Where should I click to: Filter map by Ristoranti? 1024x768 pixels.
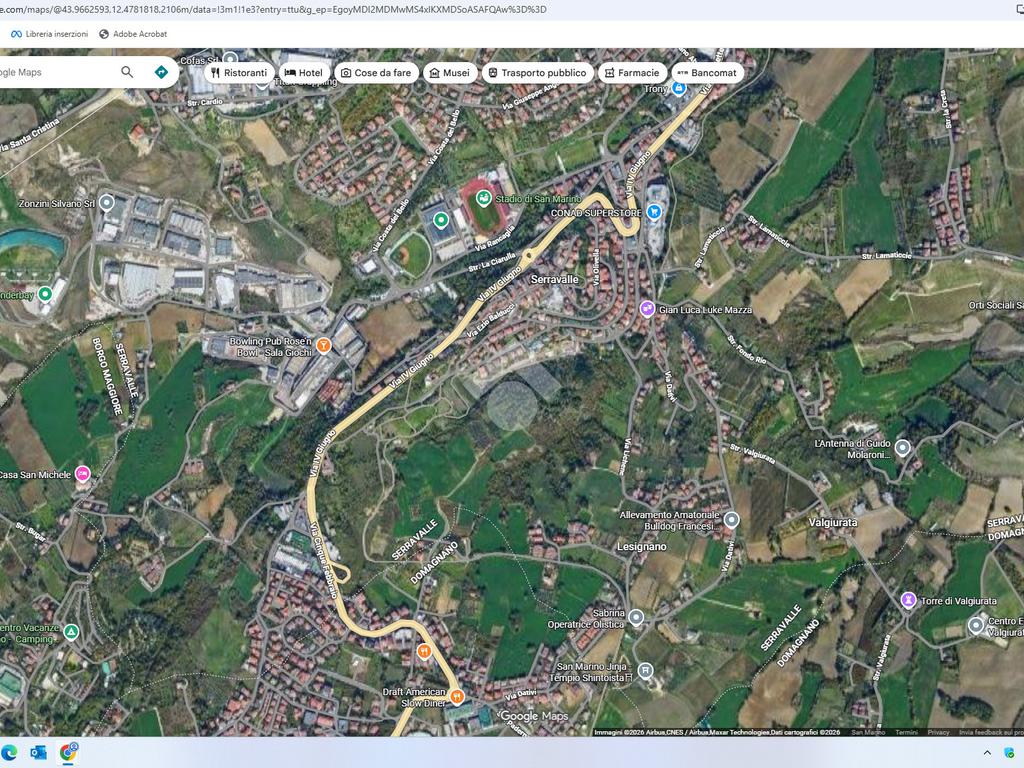click(x=239, y=73)
